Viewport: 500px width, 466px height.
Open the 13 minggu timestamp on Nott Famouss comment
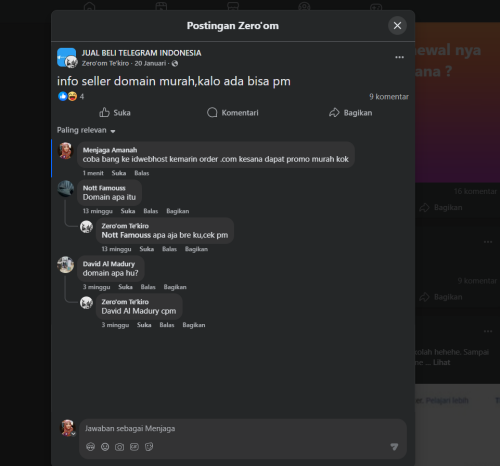click(98, 211)
